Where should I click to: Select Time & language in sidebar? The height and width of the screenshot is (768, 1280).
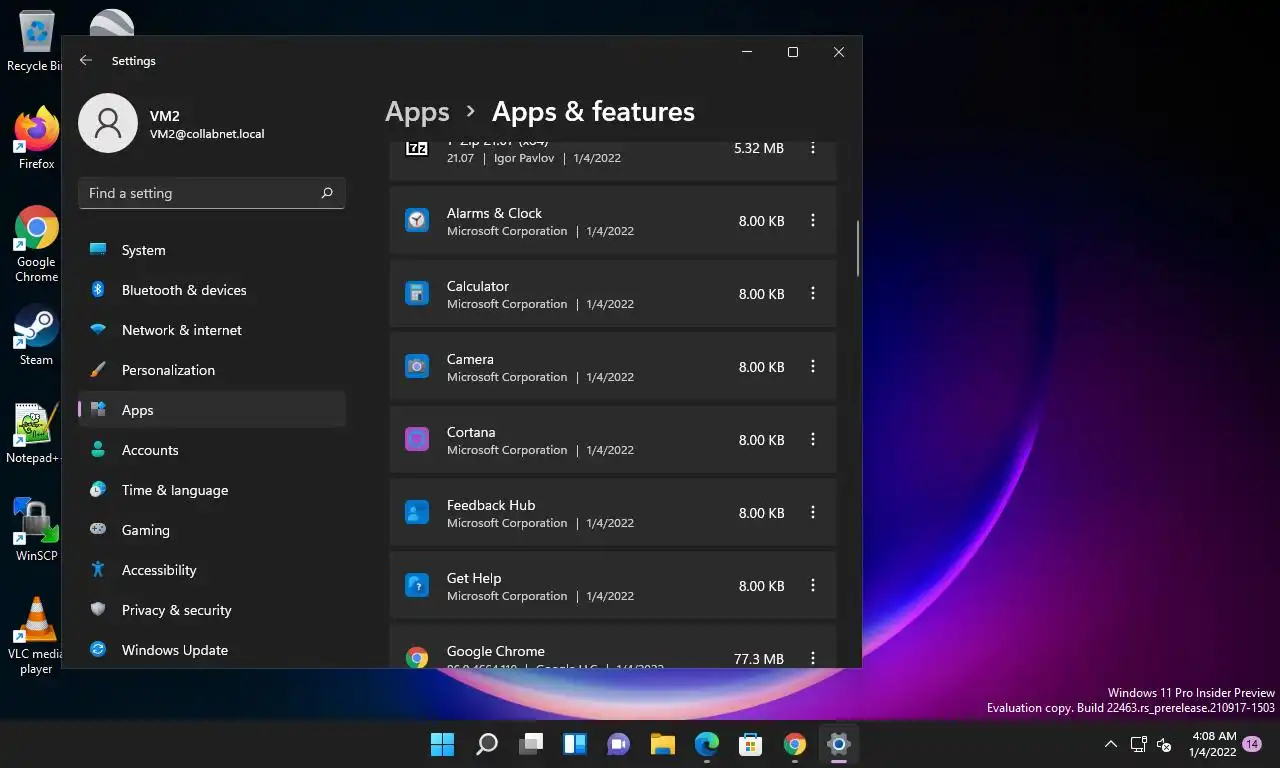tap(212, 490)
